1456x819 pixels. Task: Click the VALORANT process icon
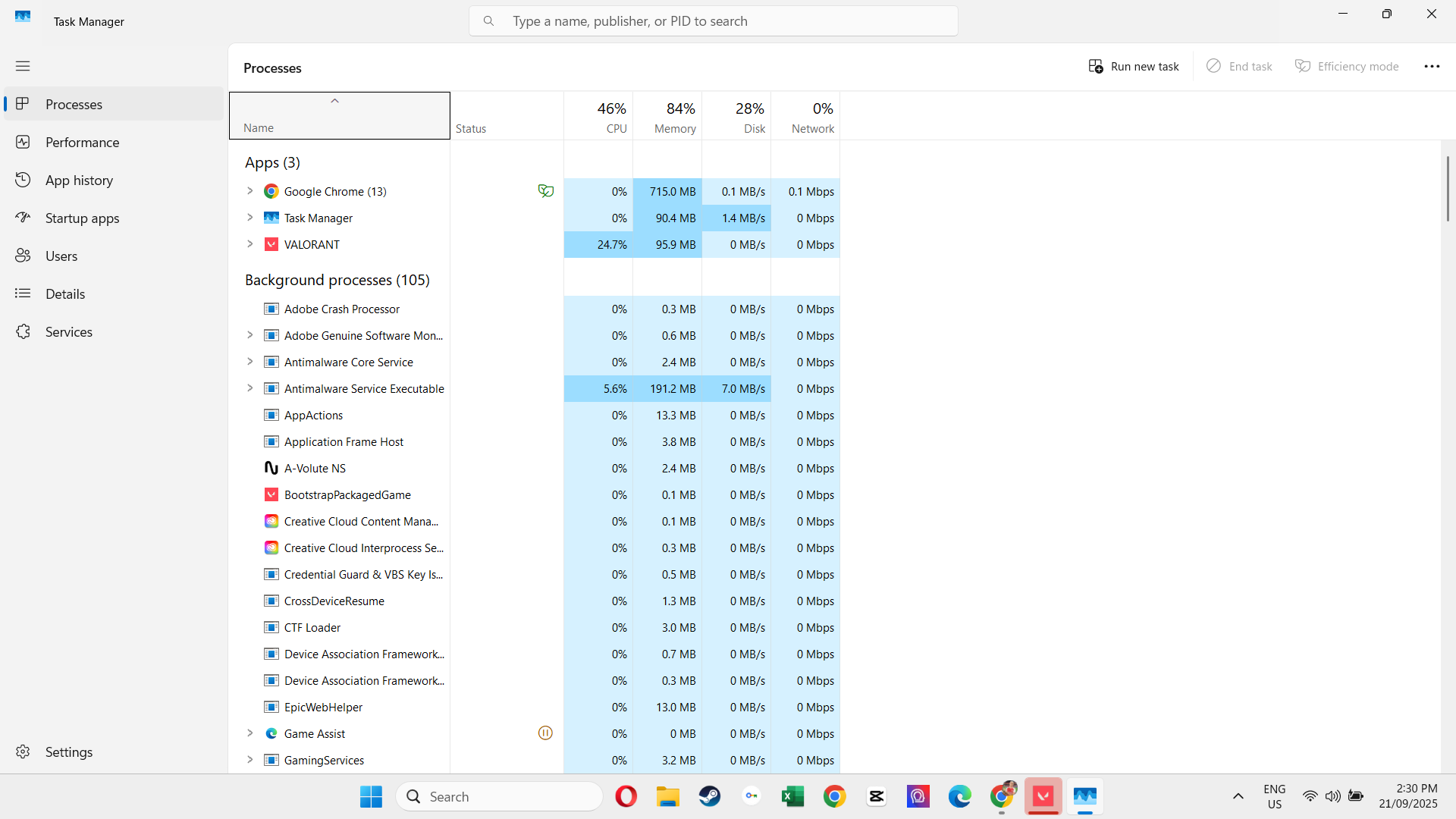click(271, 244)
